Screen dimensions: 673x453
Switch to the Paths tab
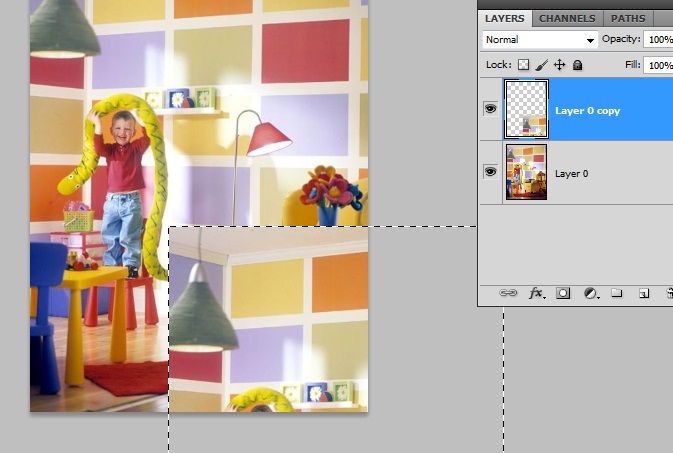click(x=627, y=18)
